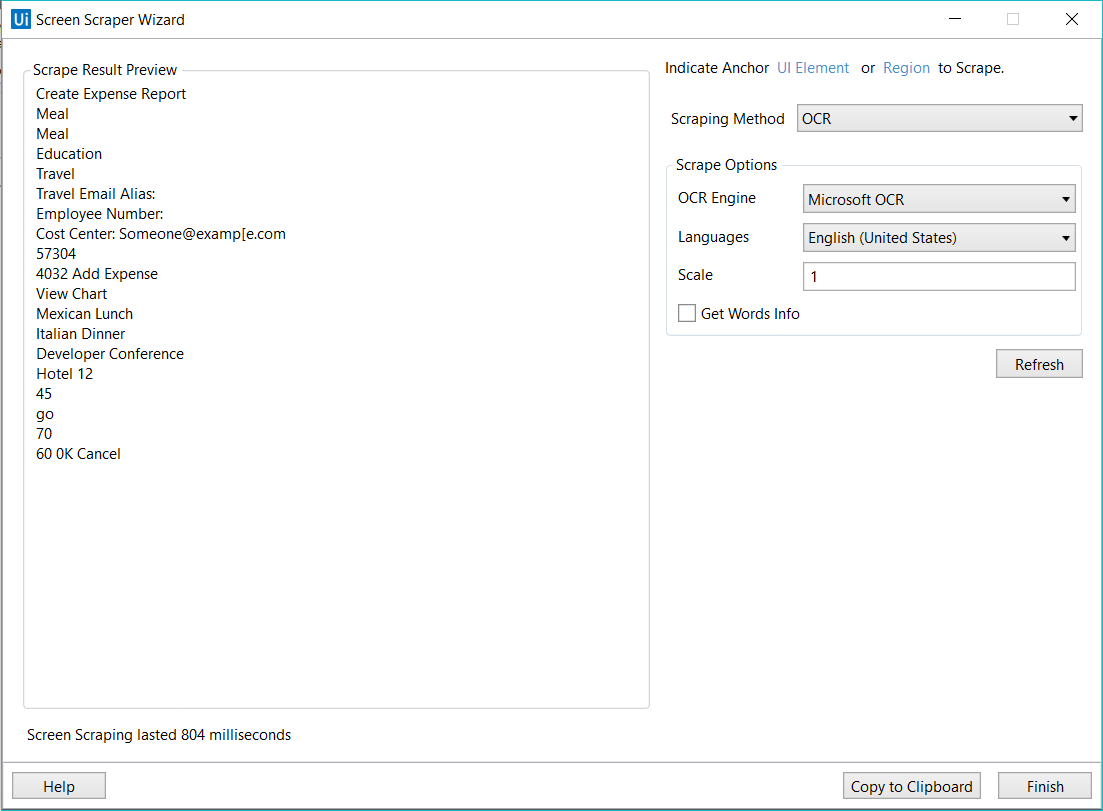The width and height of the screenshot is (1103, 811).
Task: Click the "Italian Dinner" preview line
Action: point(81,334)
